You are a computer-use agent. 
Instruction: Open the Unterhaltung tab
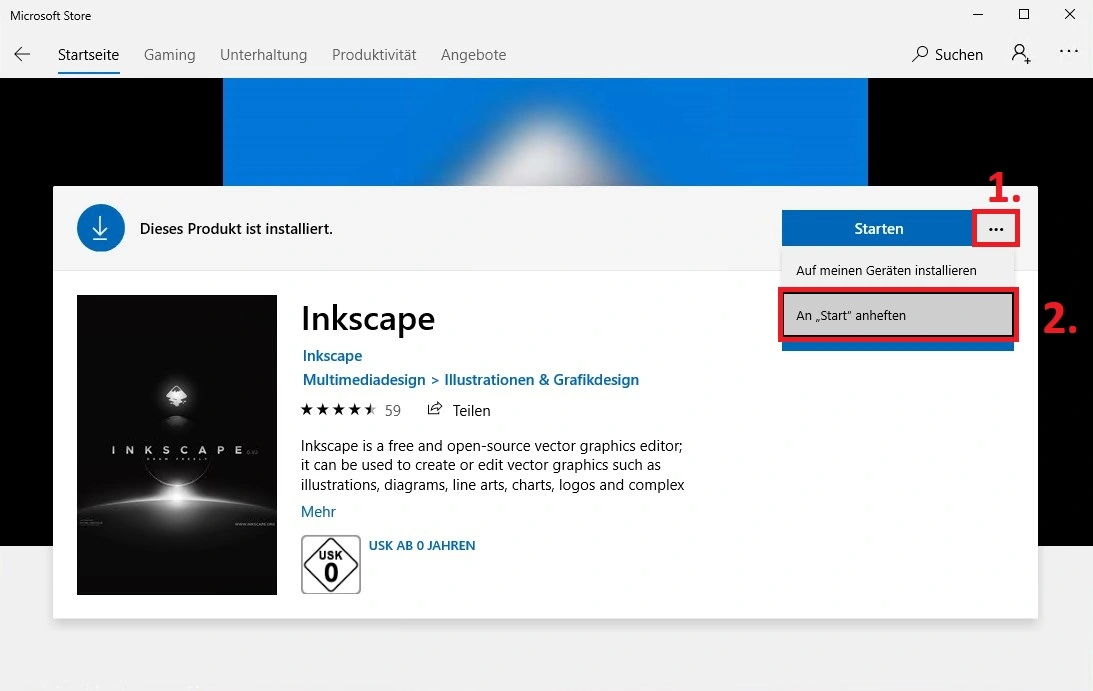pyautogui.click(x=263, y=55)
